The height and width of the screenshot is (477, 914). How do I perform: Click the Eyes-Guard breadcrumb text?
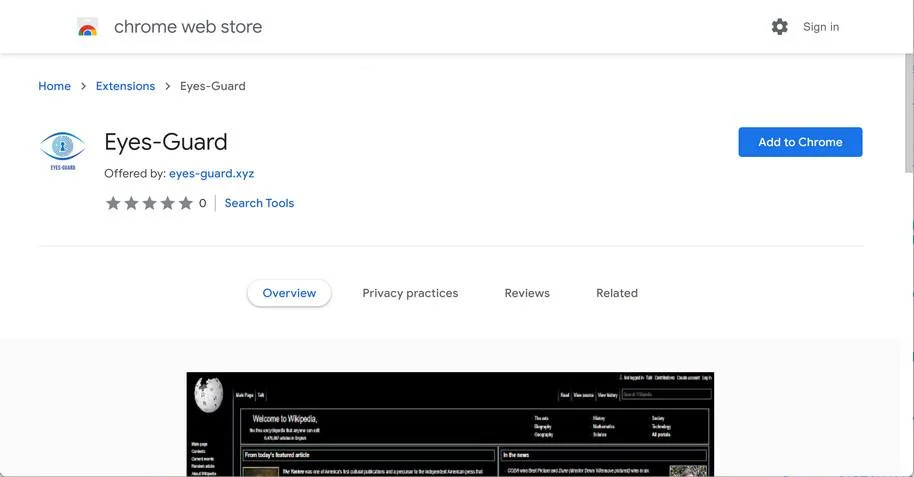(x=213, y=86)
